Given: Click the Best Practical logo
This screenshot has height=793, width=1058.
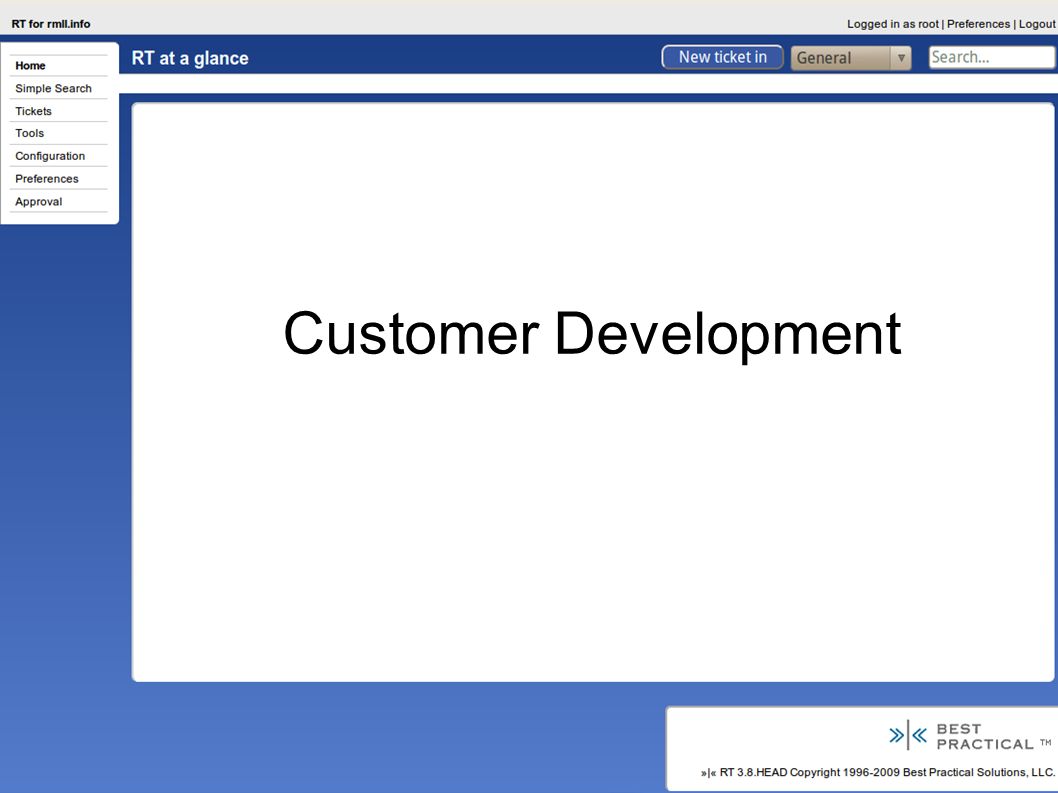Looking at the screenshot, I should (970, 736).
